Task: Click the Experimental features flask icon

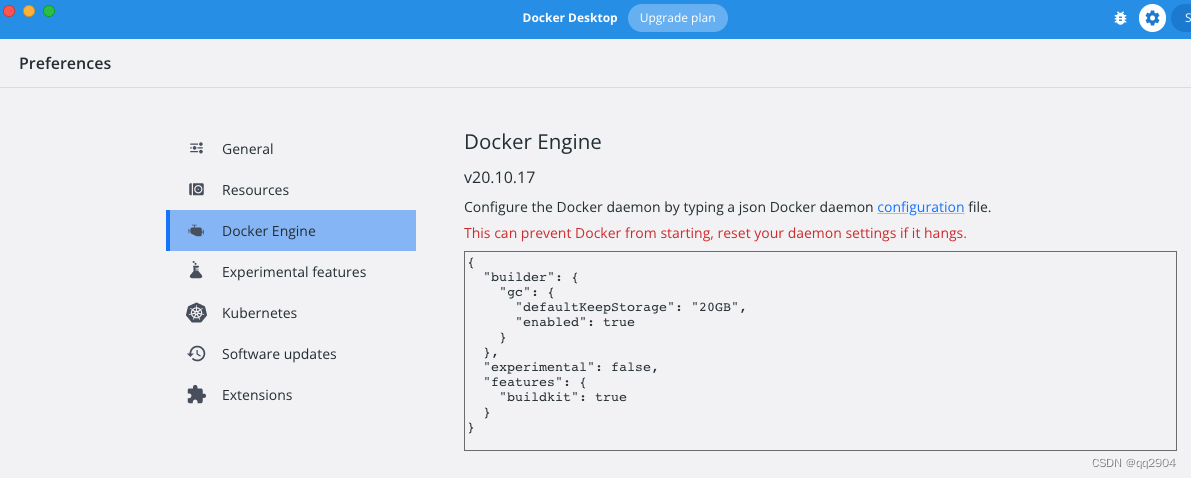Action: 196,271
